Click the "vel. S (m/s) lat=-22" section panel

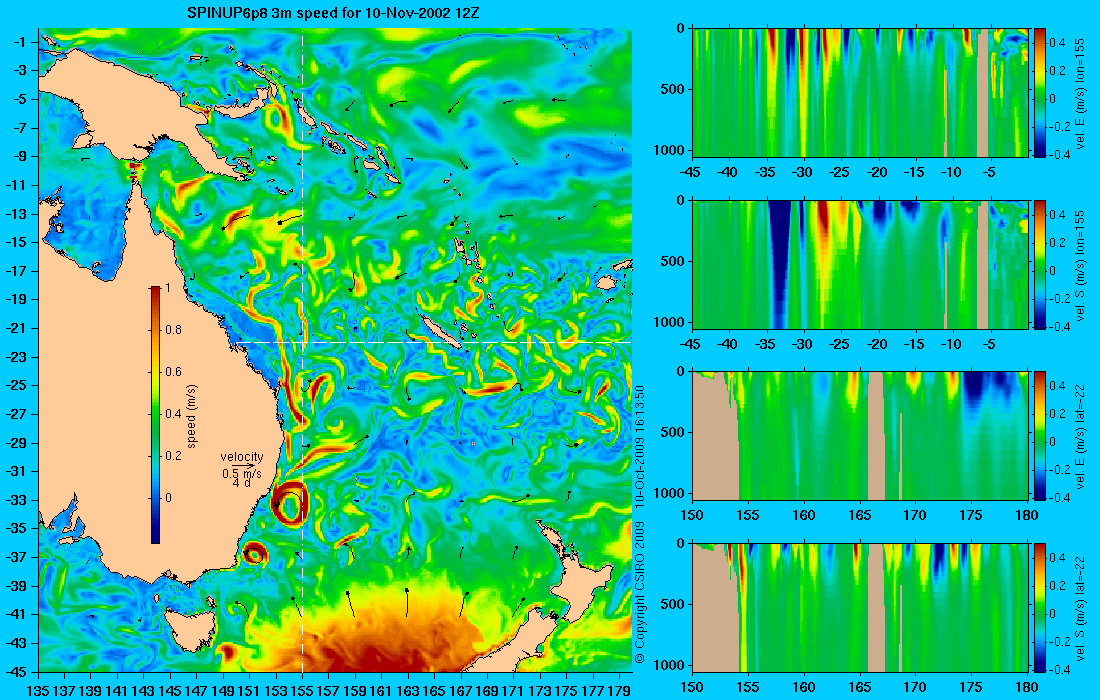click(x=860, y=607)
